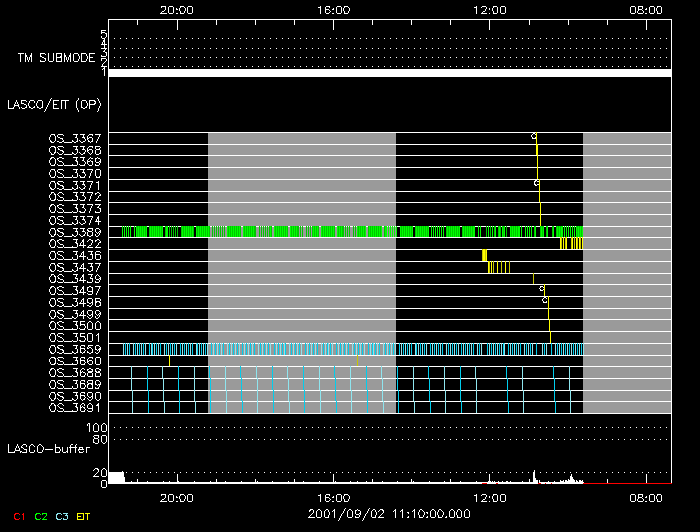Select yellow striped segment in OS_3422 row
Viewport: 700px width, 532px height.
coord(571,243)
